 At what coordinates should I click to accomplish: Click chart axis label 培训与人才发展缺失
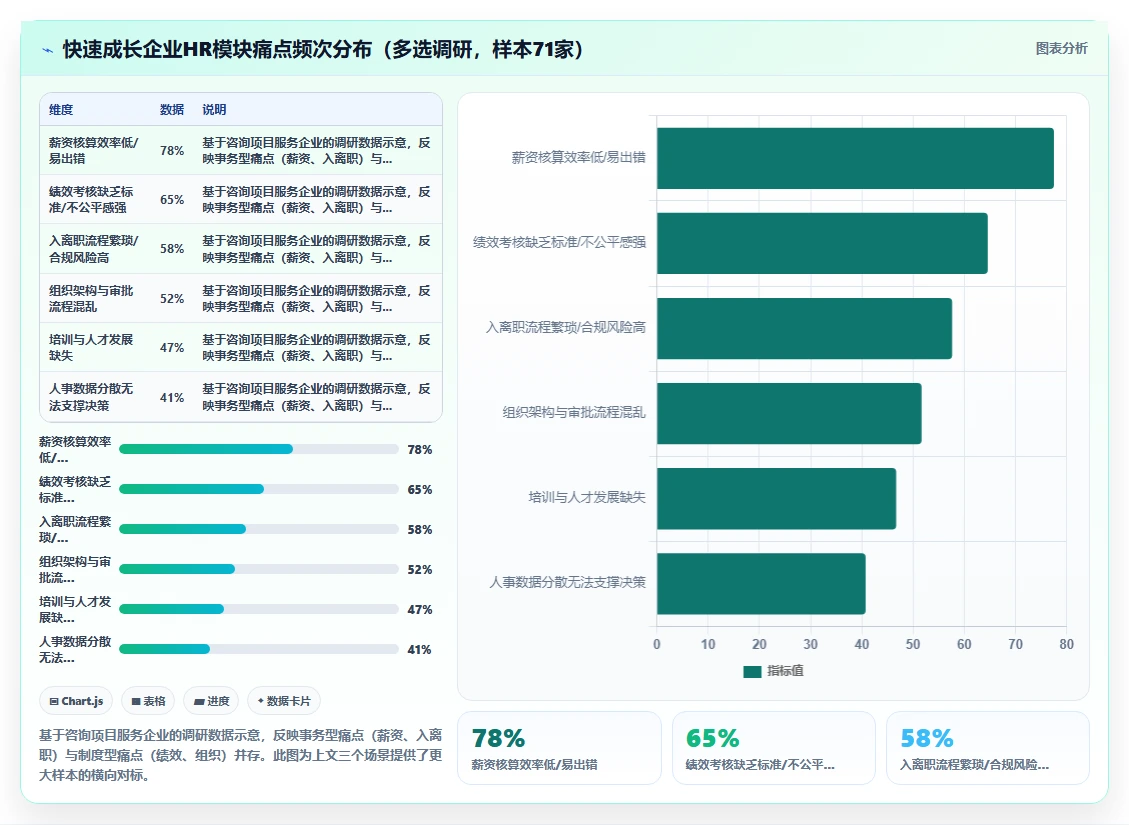pyautogui.click(x=587, y=497)
